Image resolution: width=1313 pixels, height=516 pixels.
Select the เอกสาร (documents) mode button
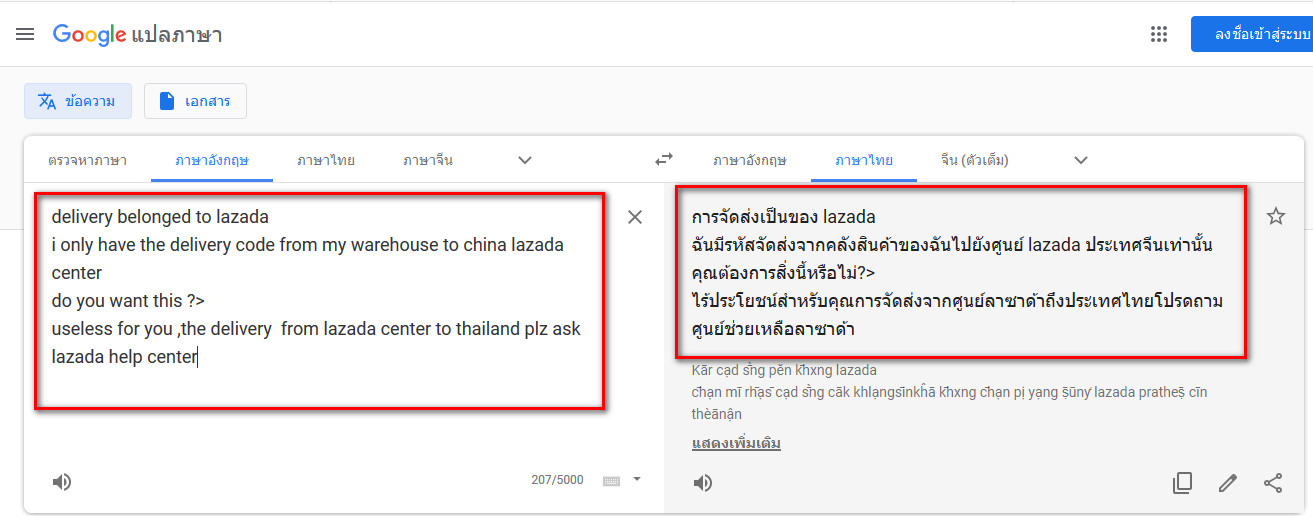(x=195, y=101)
